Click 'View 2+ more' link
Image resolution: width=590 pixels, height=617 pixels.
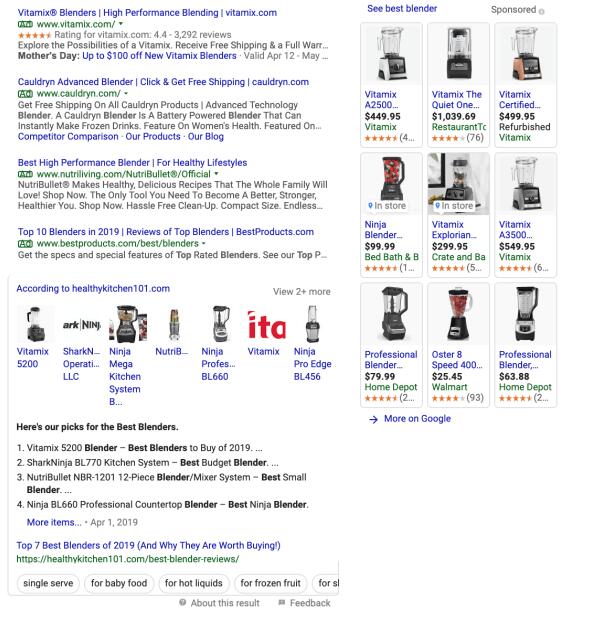click(x=301, y=292)
